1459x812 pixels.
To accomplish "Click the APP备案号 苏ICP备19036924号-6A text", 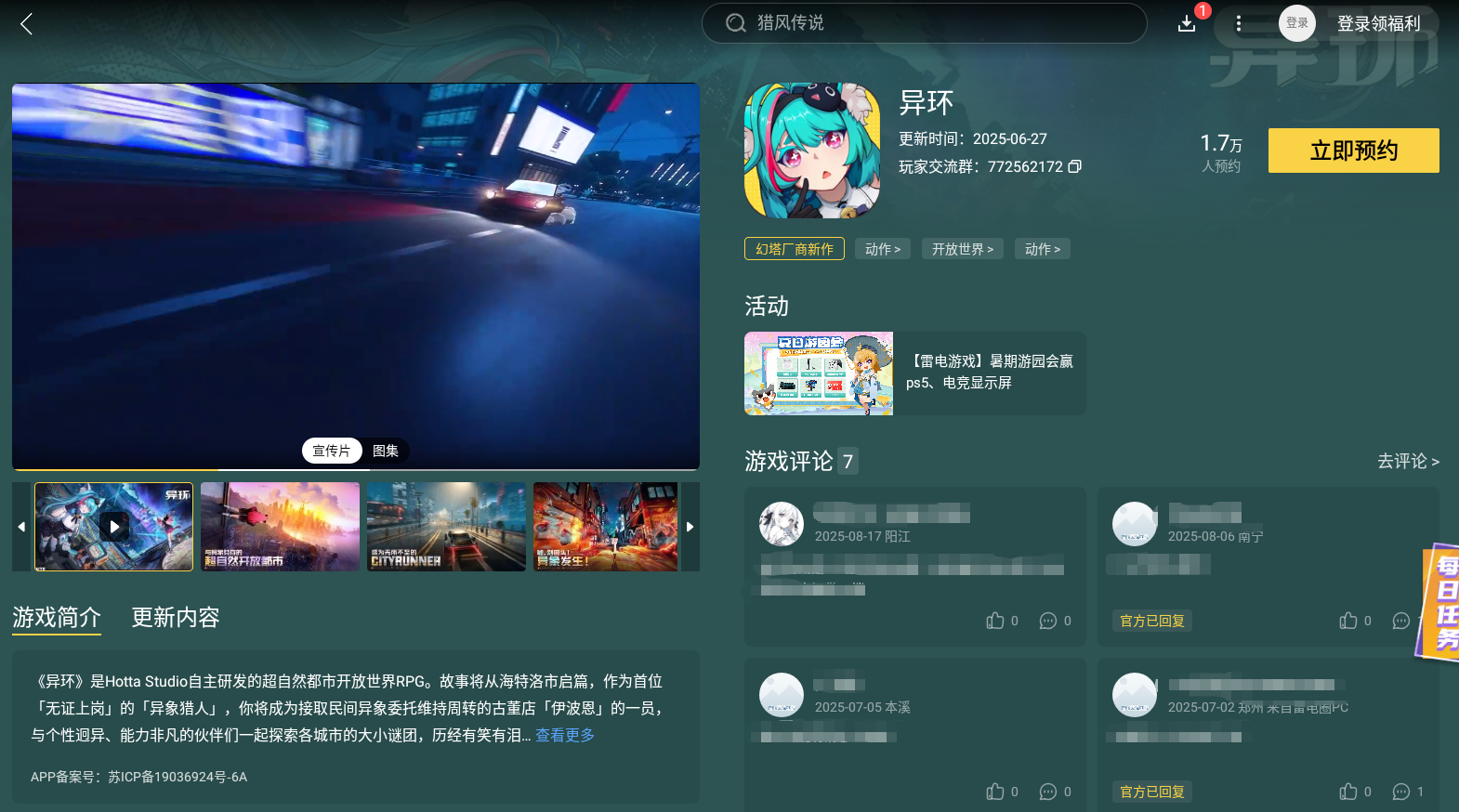I will point(139,777).
